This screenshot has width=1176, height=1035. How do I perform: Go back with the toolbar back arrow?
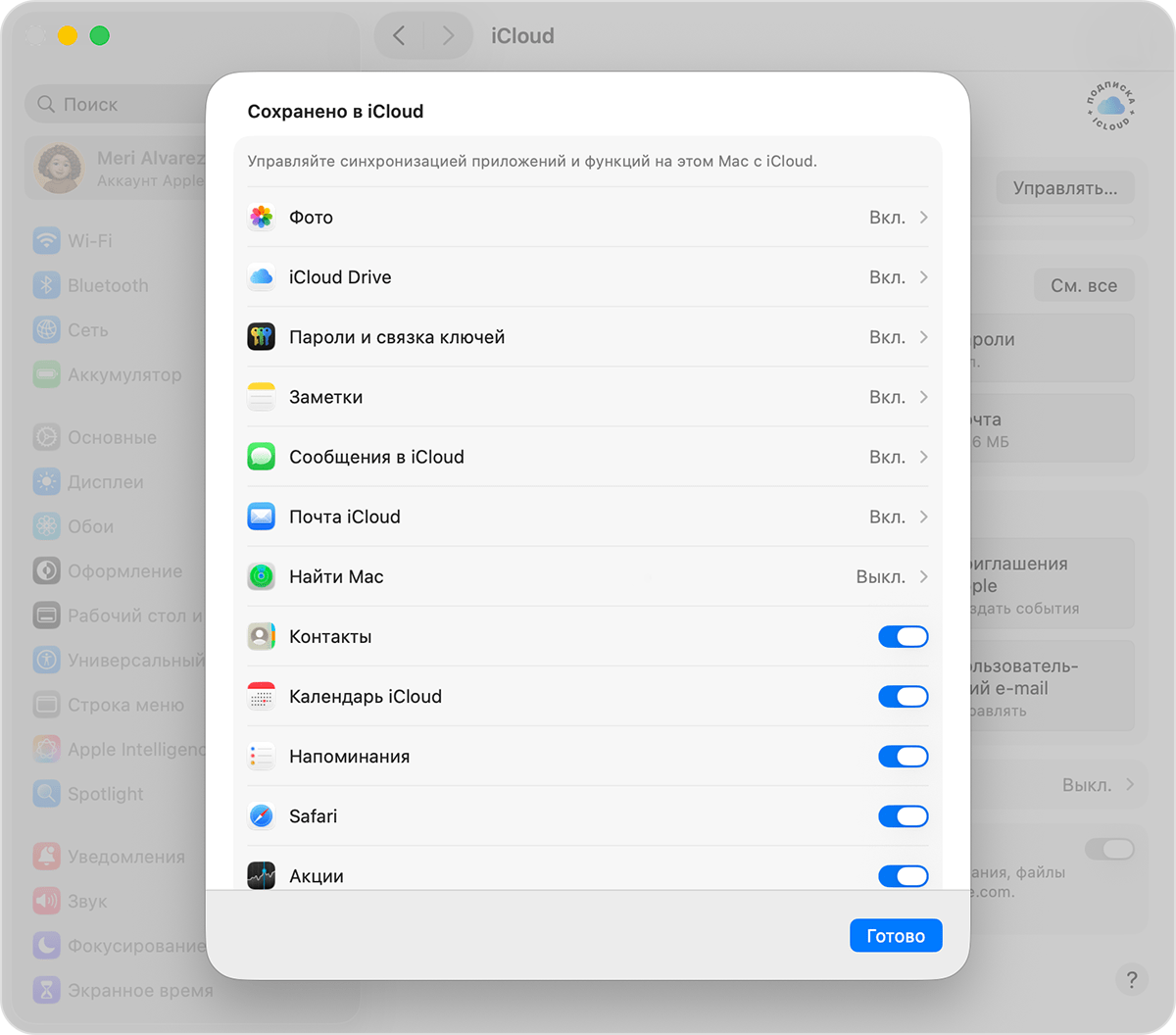tap(399, 35)
